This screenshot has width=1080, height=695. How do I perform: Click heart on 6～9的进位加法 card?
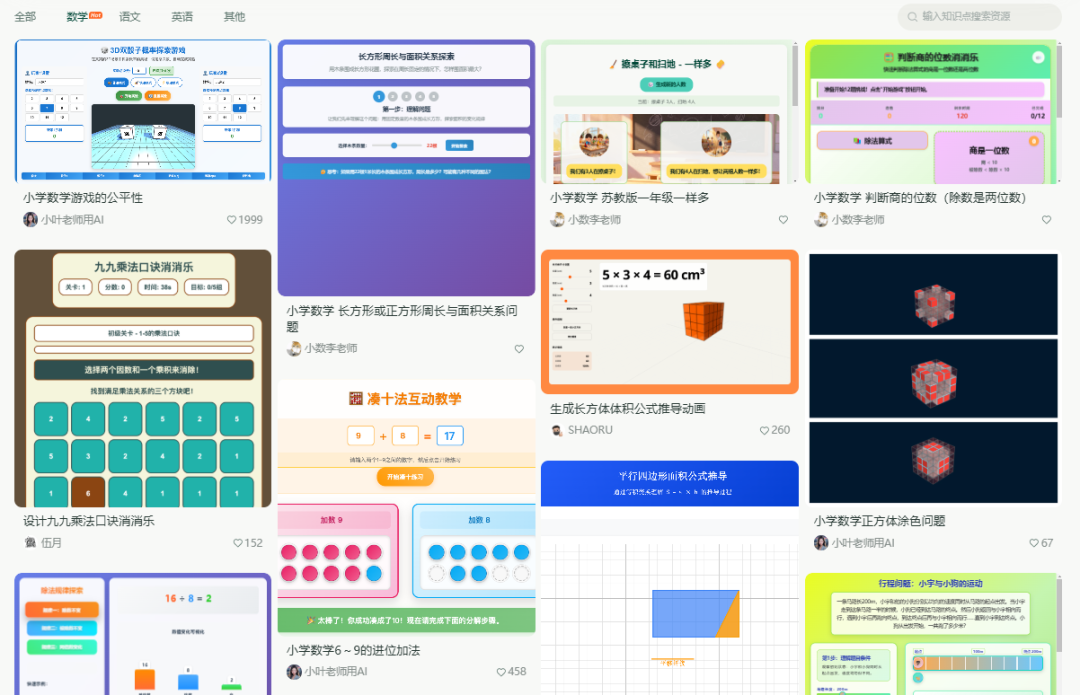pyautogui.click(x=502, y=672)
